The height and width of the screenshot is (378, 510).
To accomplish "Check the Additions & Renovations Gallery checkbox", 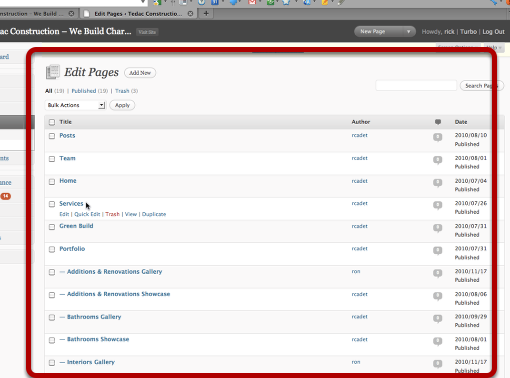I will pos(52,272).
